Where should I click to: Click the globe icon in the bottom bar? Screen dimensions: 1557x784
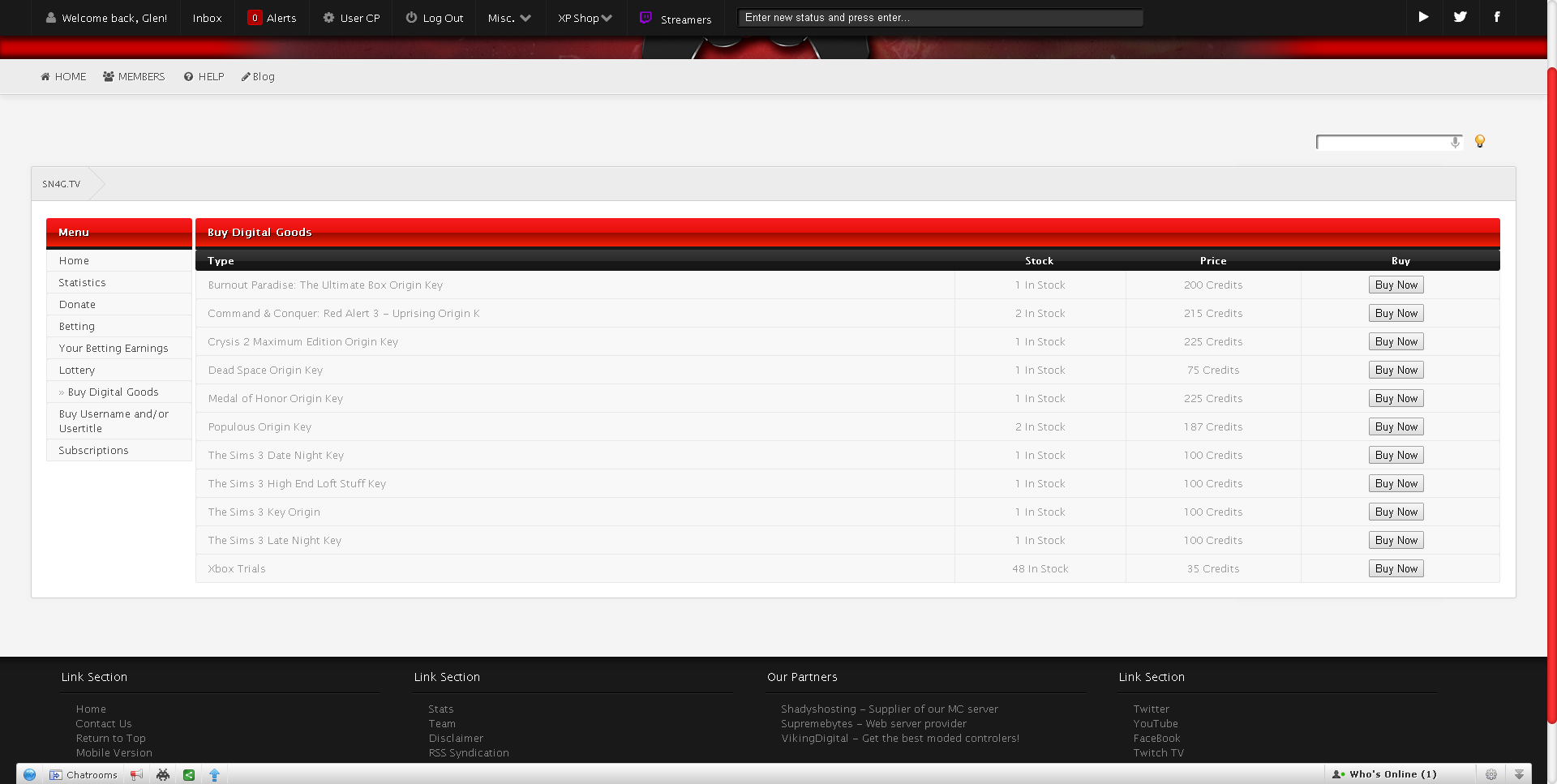(x=29, y=775)
